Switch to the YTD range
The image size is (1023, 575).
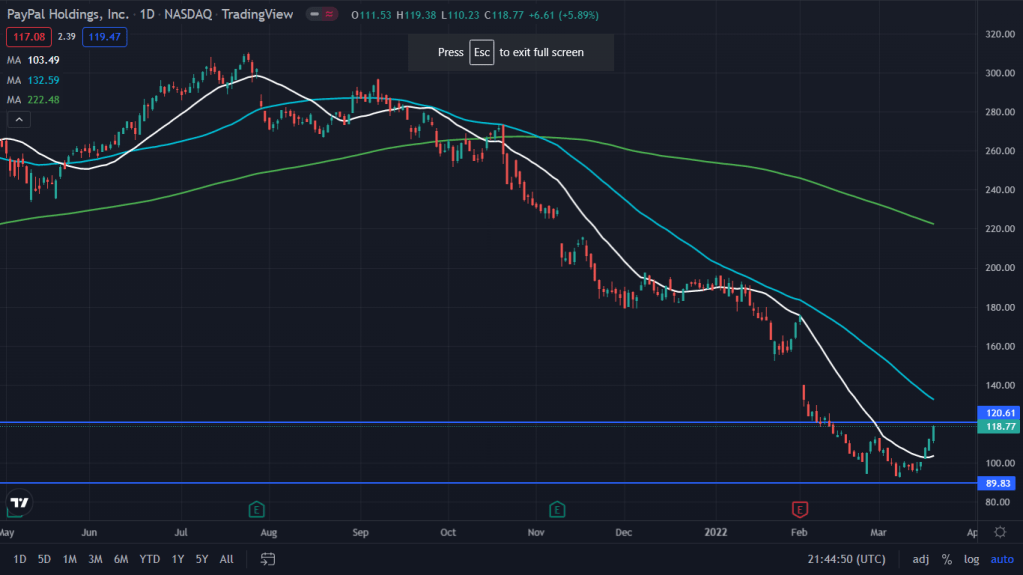pos(150,558)
